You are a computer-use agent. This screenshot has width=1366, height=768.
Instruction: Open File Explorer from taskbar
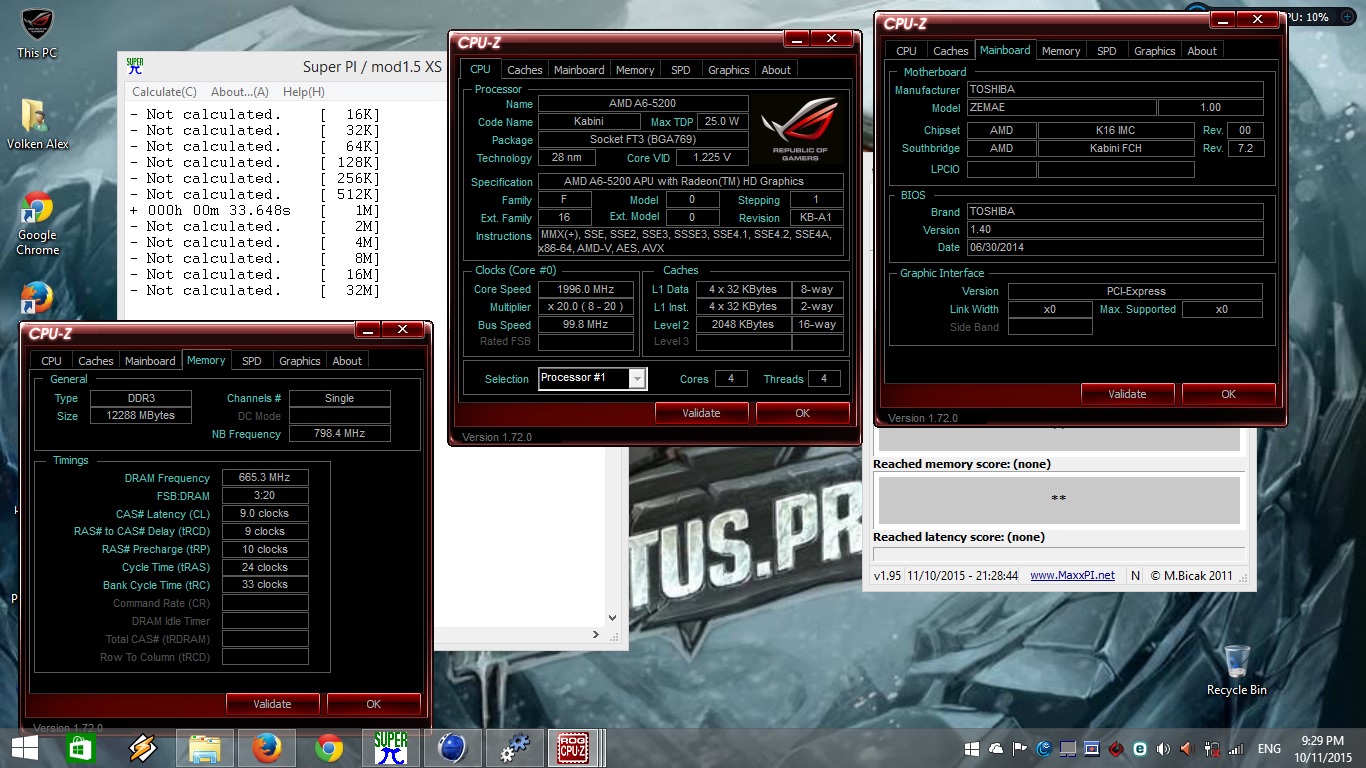click(x=205, y=748)
